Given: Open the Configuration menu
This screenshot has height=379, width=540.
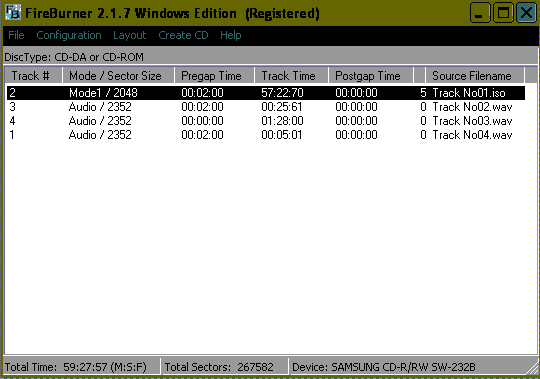Looking at the screenshot, I should pyautogui.click(x=69, y=35).
